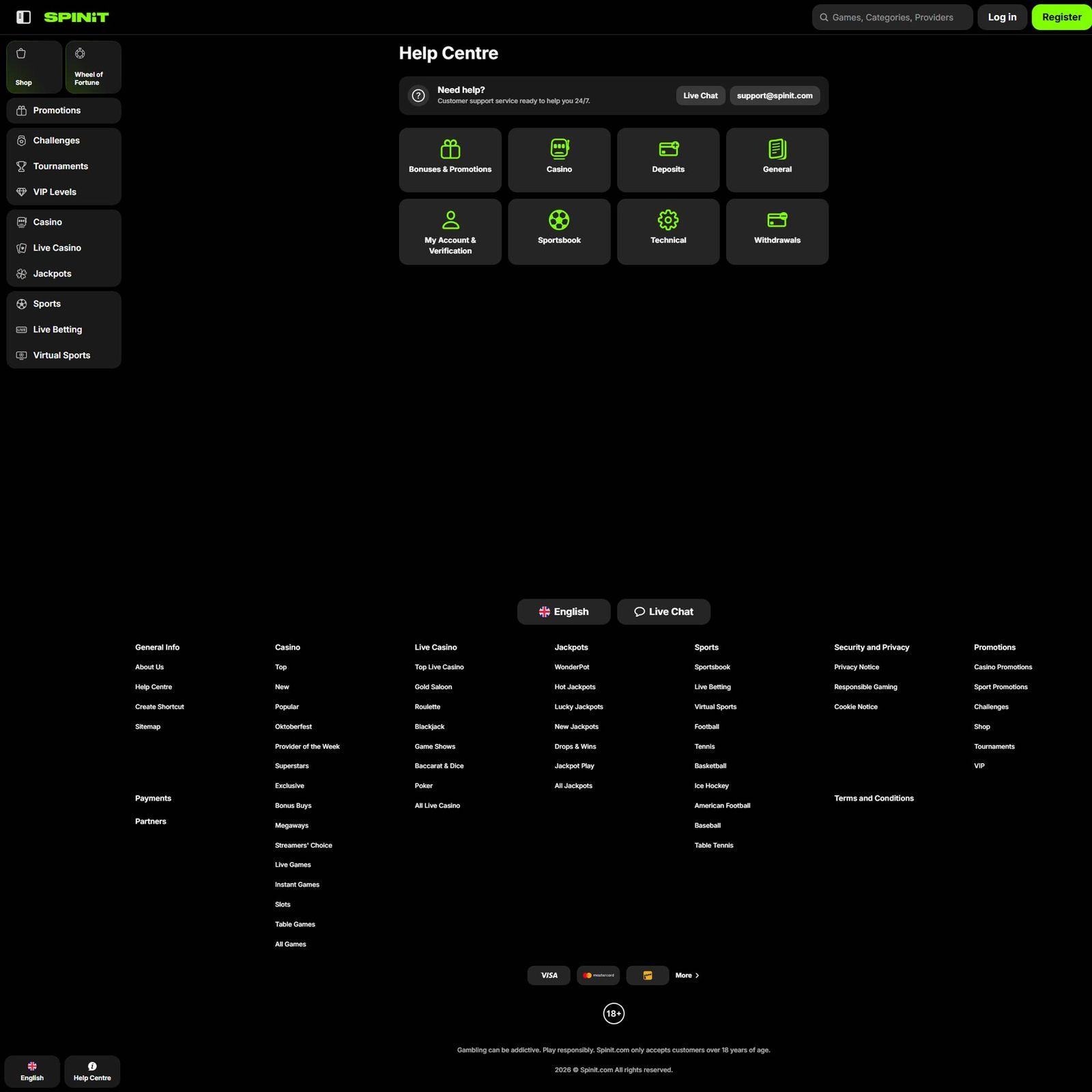Image resolution: width=1092 pixels, height=1092 pixels.
Task: Click the Challenges target icon
Action: point(21,141)
